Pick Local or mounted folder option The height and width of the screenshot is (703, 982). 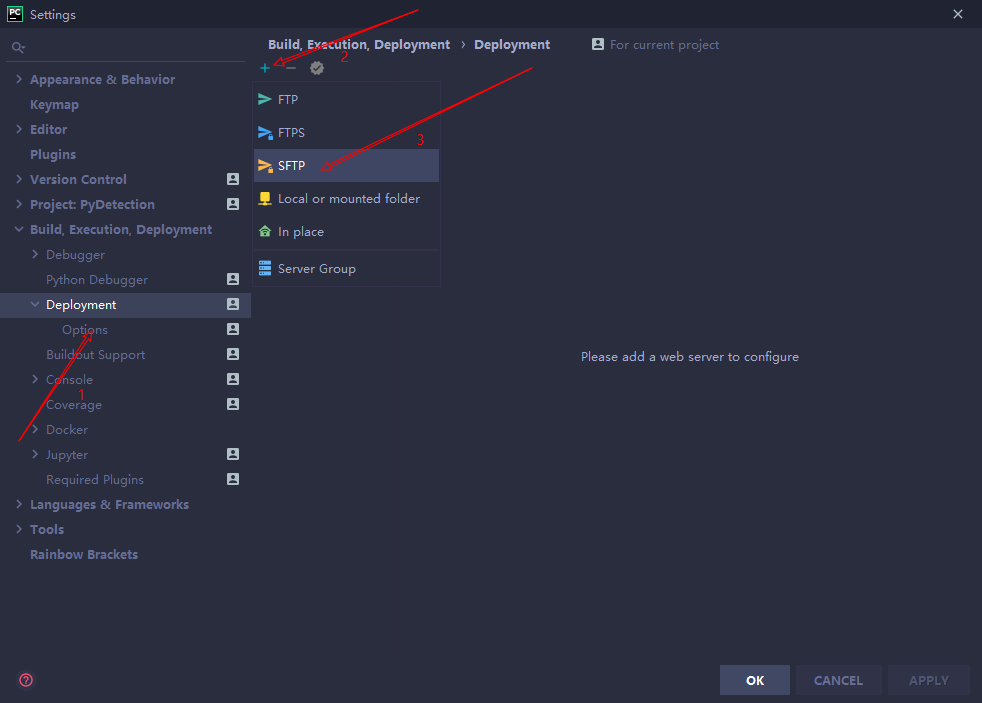click(x=346, y=199)
